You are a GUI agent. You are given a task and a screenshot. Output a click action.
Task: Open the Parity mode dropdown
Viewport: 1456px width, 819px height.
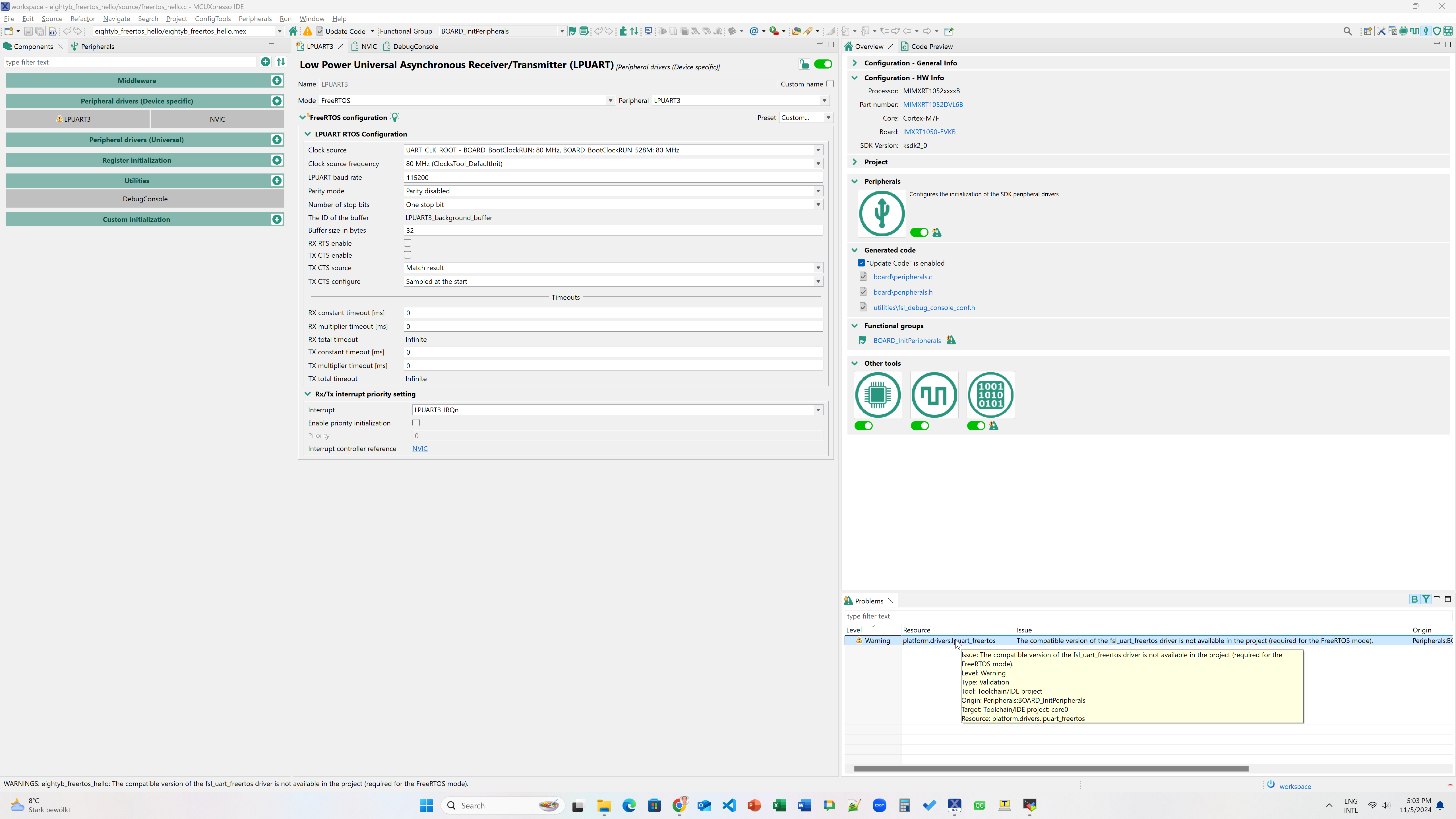tap(818, 191)
